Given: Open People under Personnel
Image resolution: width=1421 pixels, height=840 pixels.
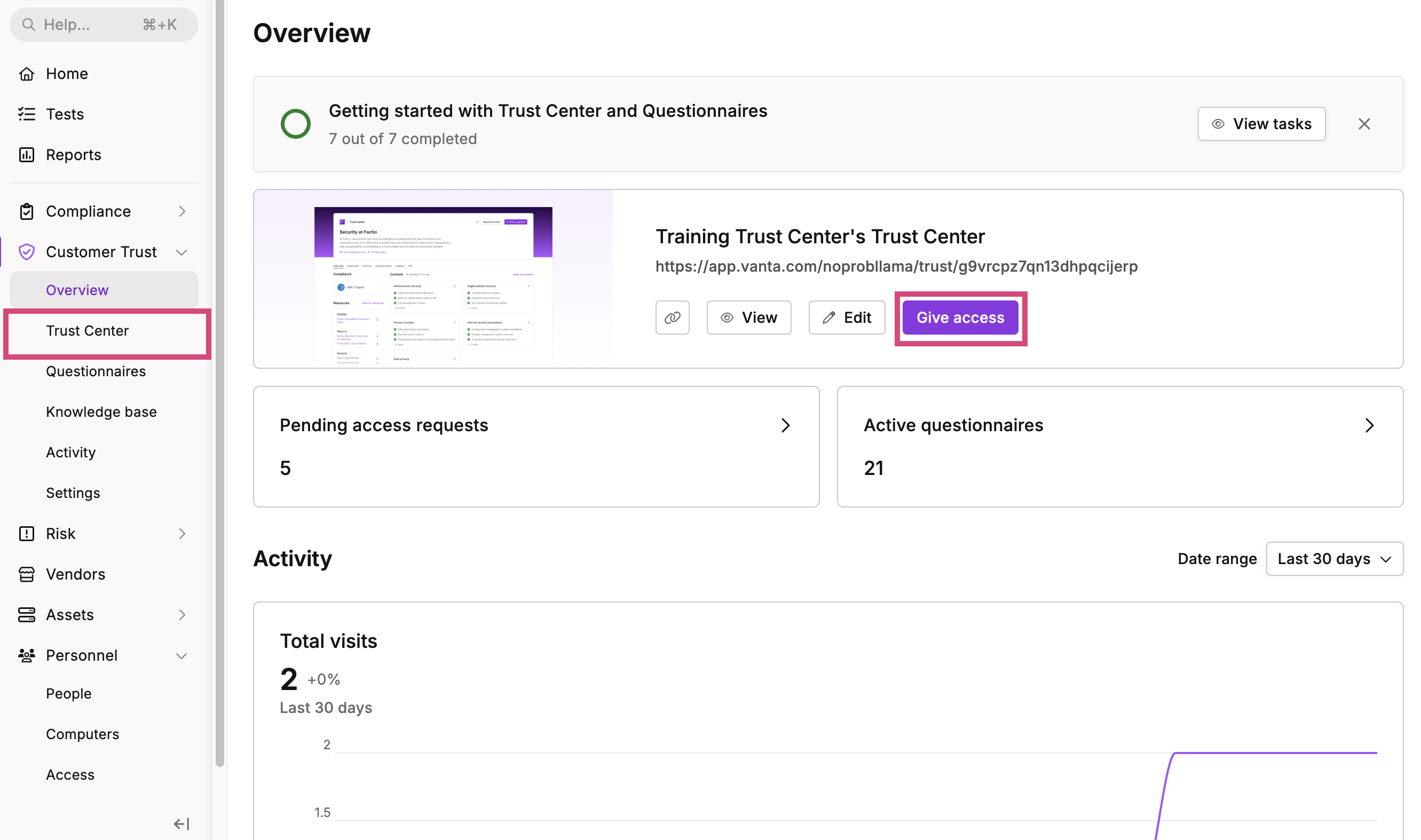Looking at the screenshot, I should click(104, 693).
